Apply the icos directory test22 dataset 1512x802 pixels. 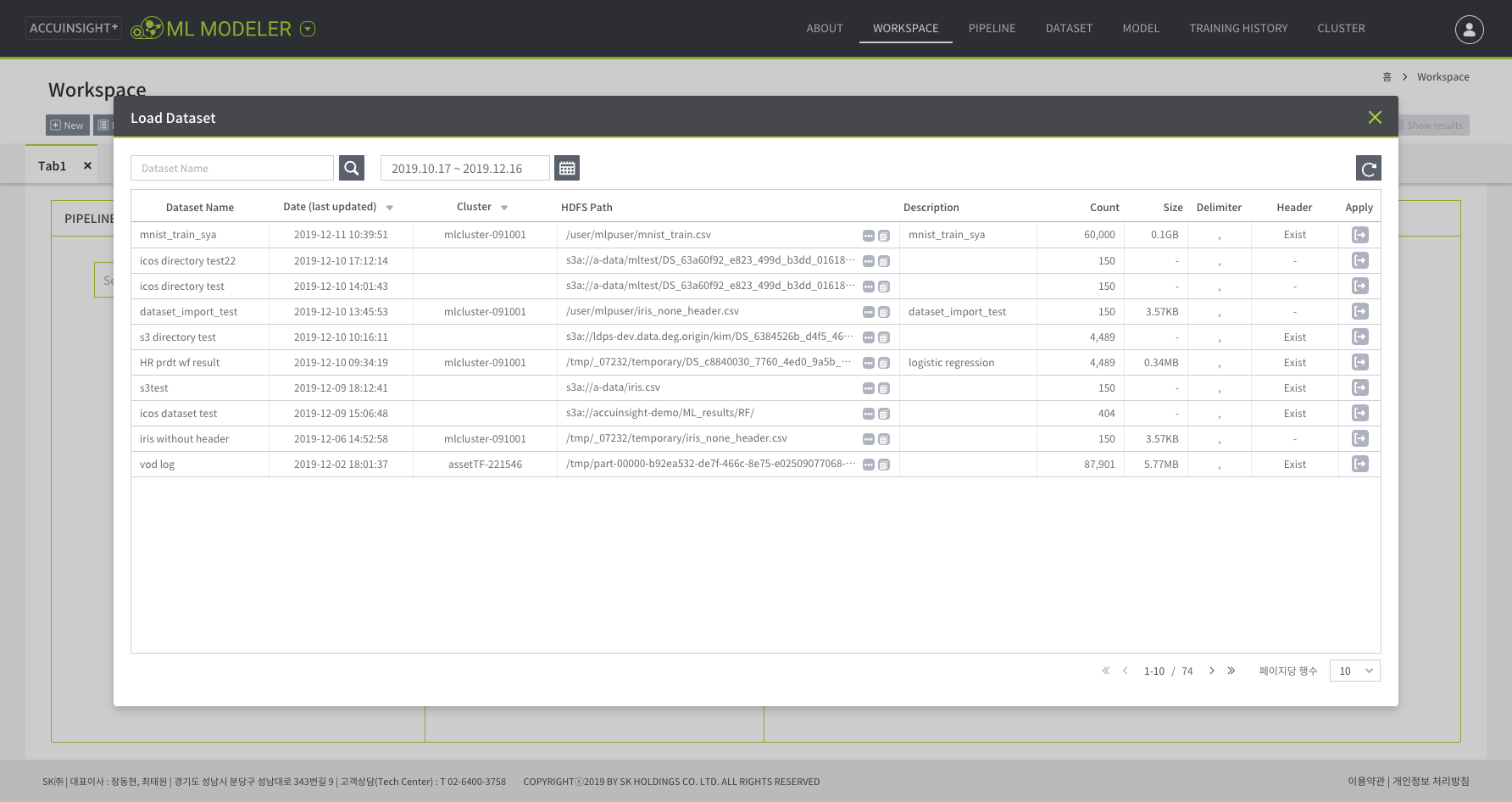(1360, 260)
